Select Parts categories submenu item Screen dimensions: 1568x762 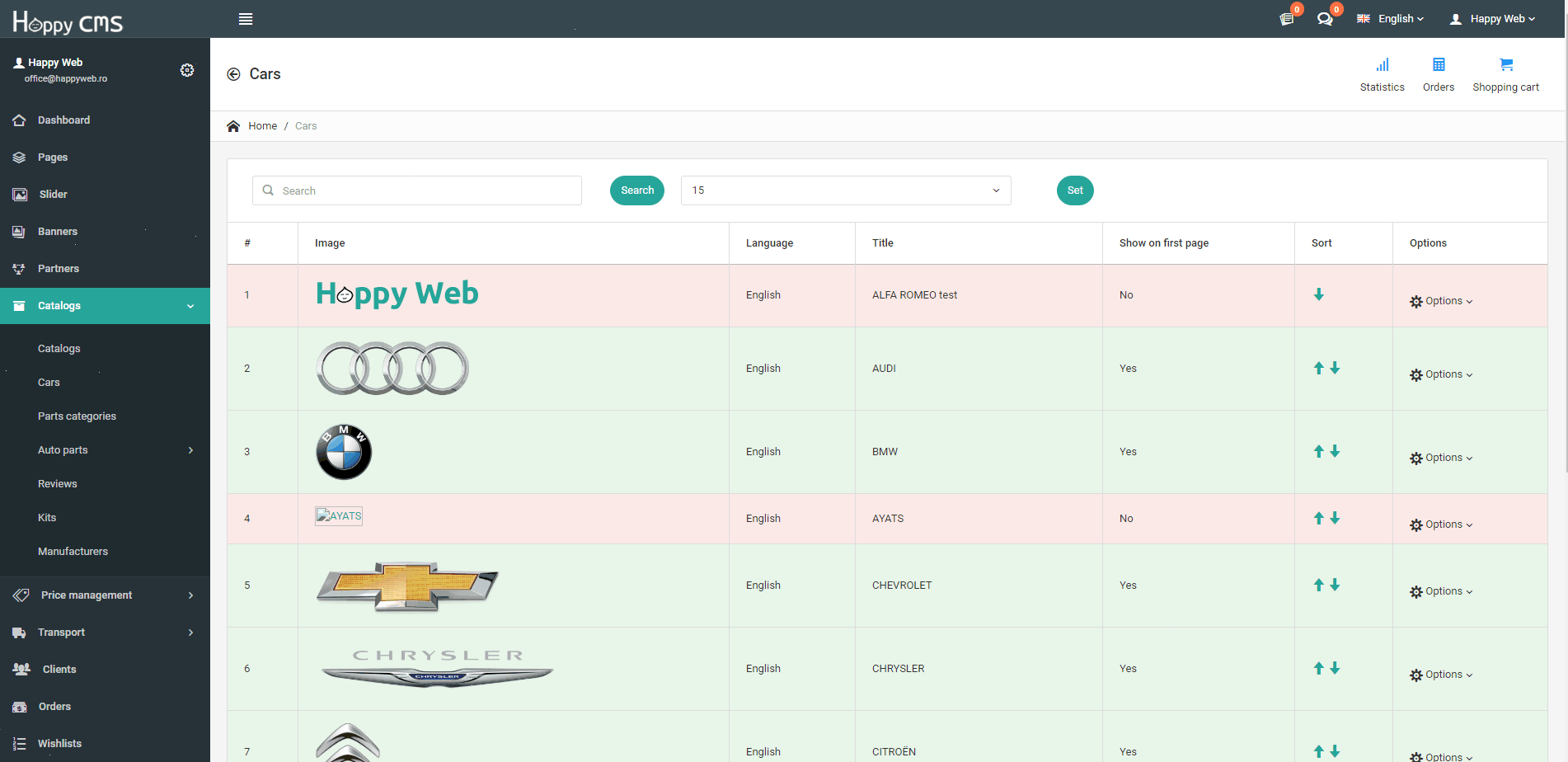click(77, 416)
